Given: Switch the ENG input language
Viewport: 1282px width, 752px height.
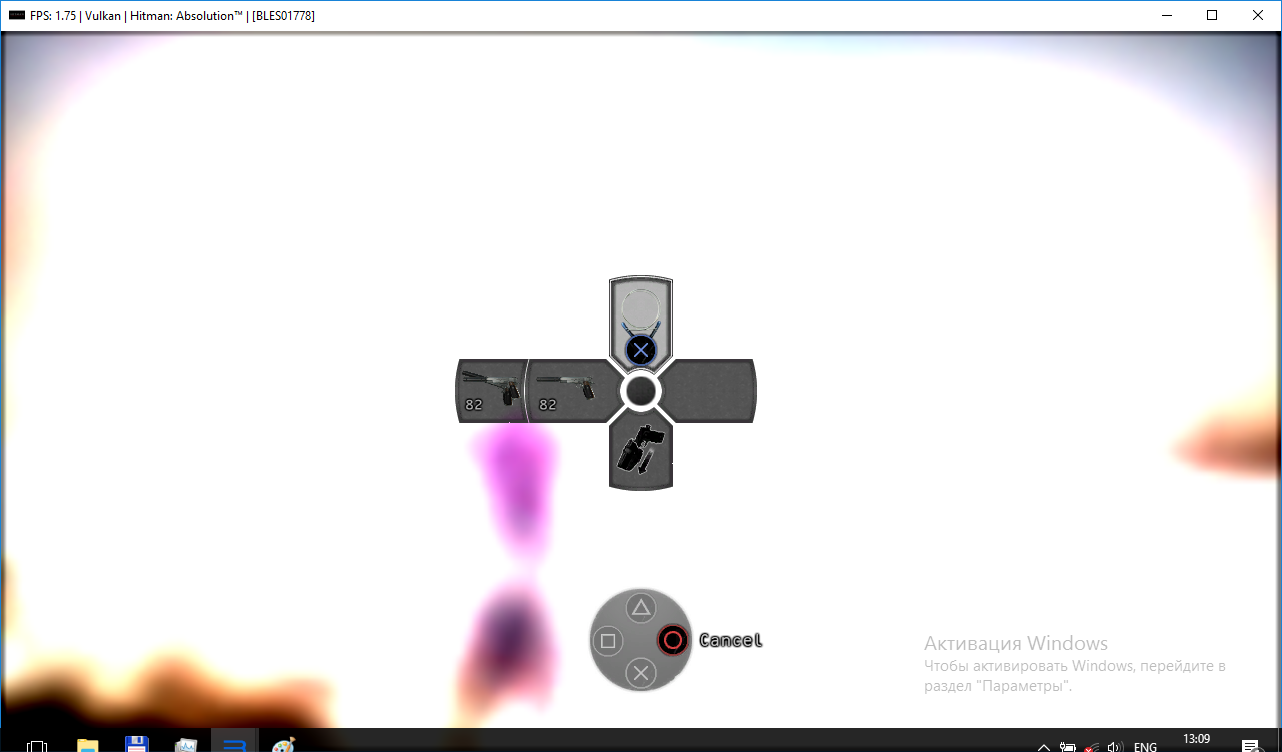Looking at the screenshot, I should [1146, 747].
